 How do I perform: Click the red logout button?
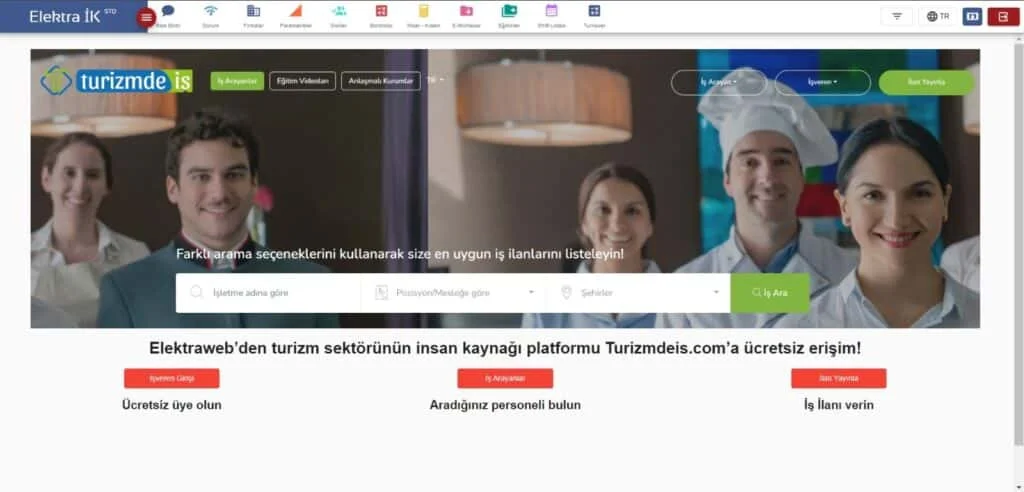coord(1003,16)
